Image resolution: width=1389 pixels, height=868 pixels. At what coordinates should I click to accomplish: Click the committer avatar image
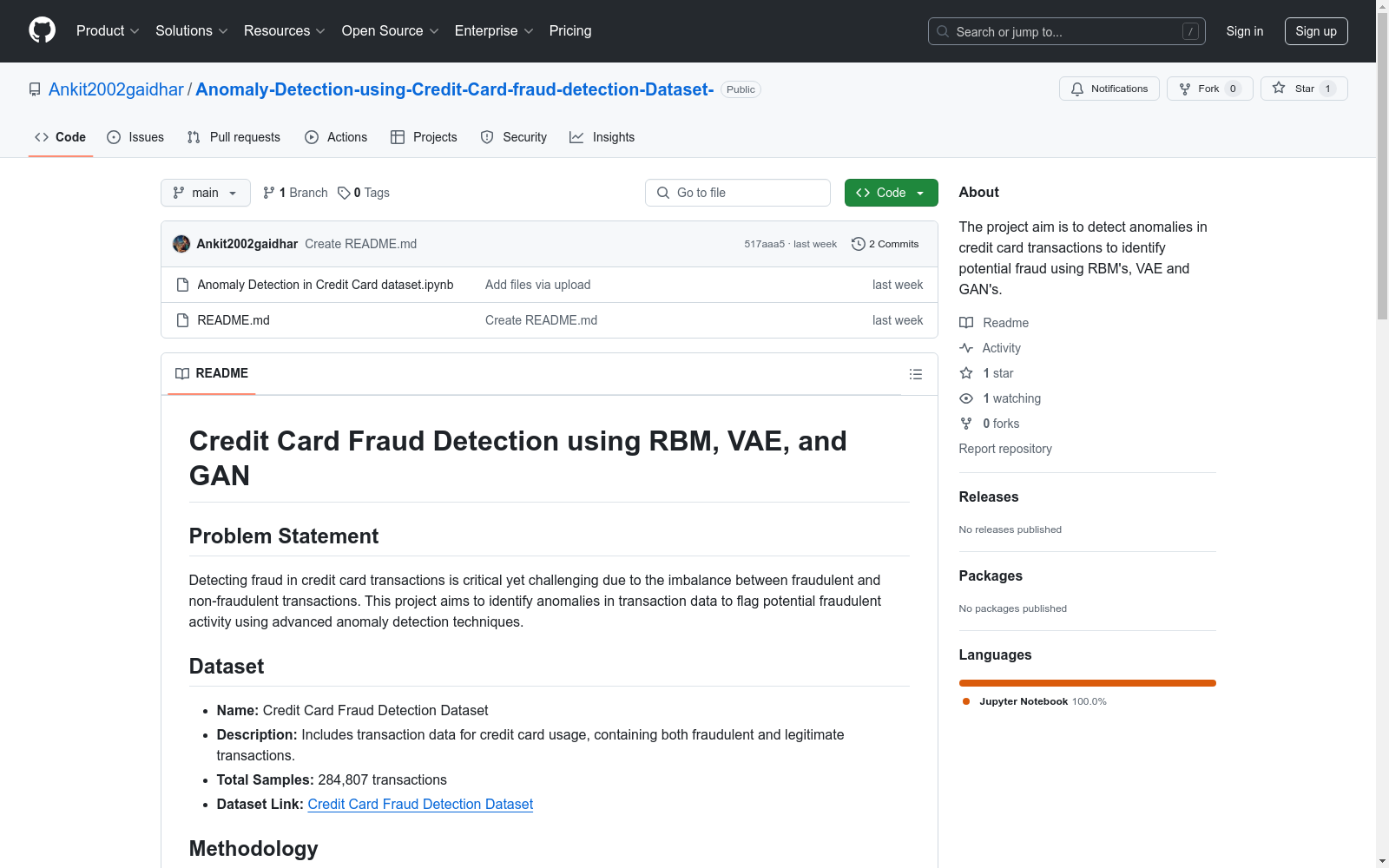point(181,244)
